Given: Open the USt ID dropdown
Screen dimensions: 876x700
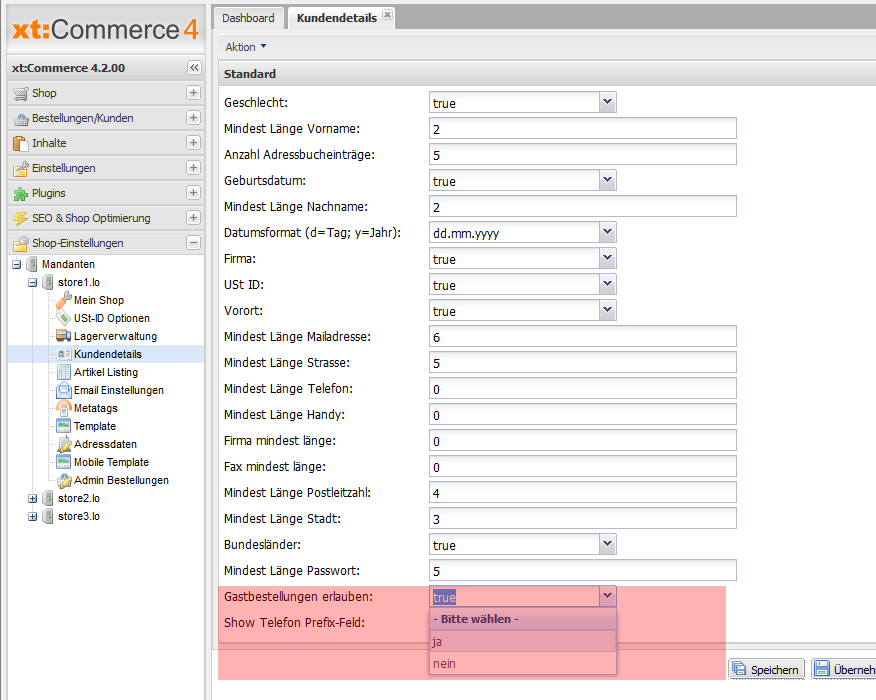Looking at the screenshot, I should (608, 284).
